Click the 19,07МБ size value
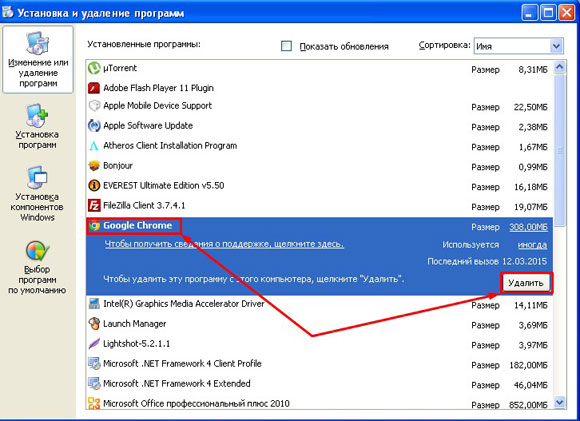Viewport: 580px width, 421px height. tap(530, 207)
